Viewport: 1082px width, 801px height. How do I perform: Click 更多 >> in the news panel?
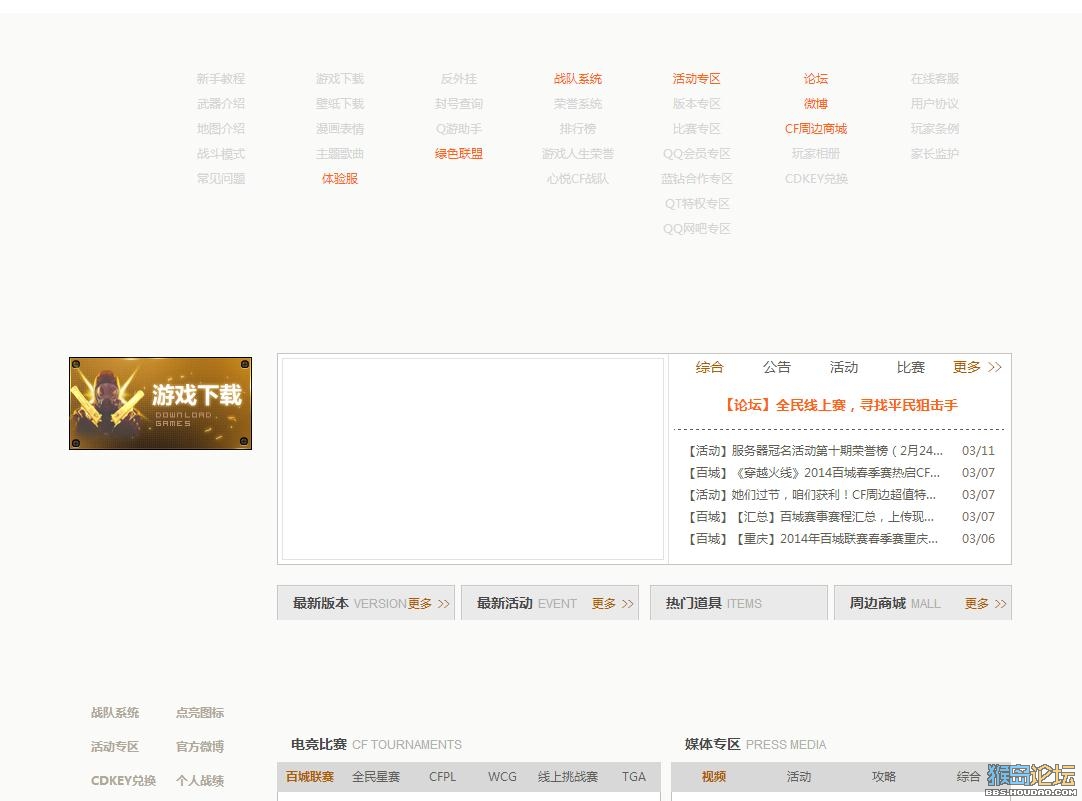point(977,367)
